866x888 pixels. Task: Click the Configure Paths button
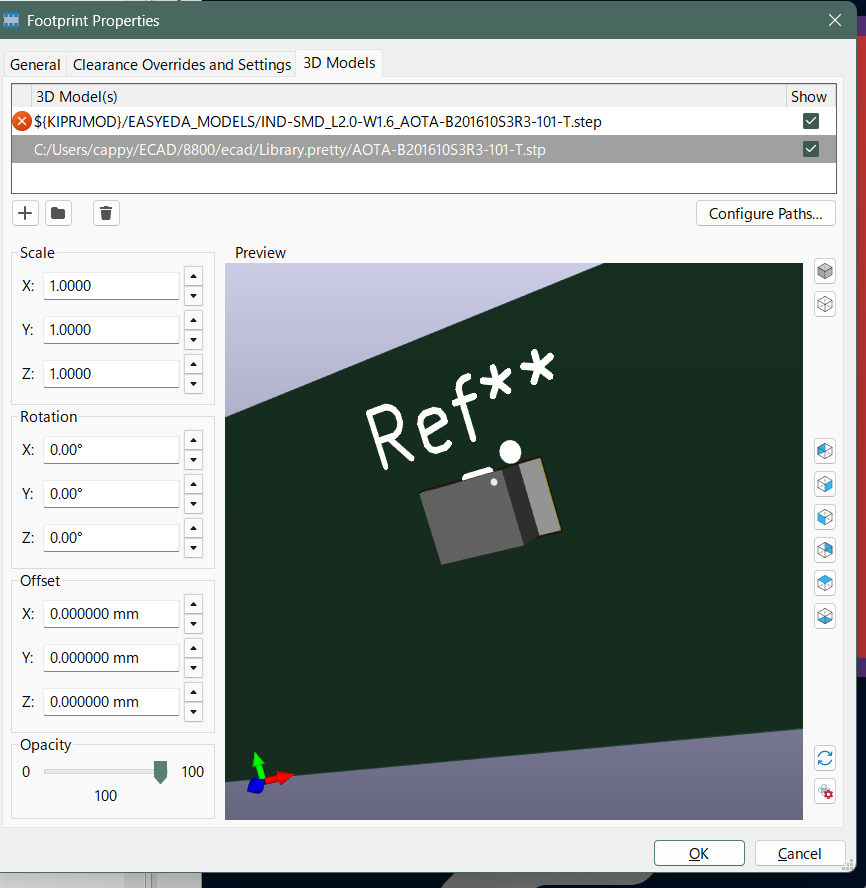pos(765,213)
